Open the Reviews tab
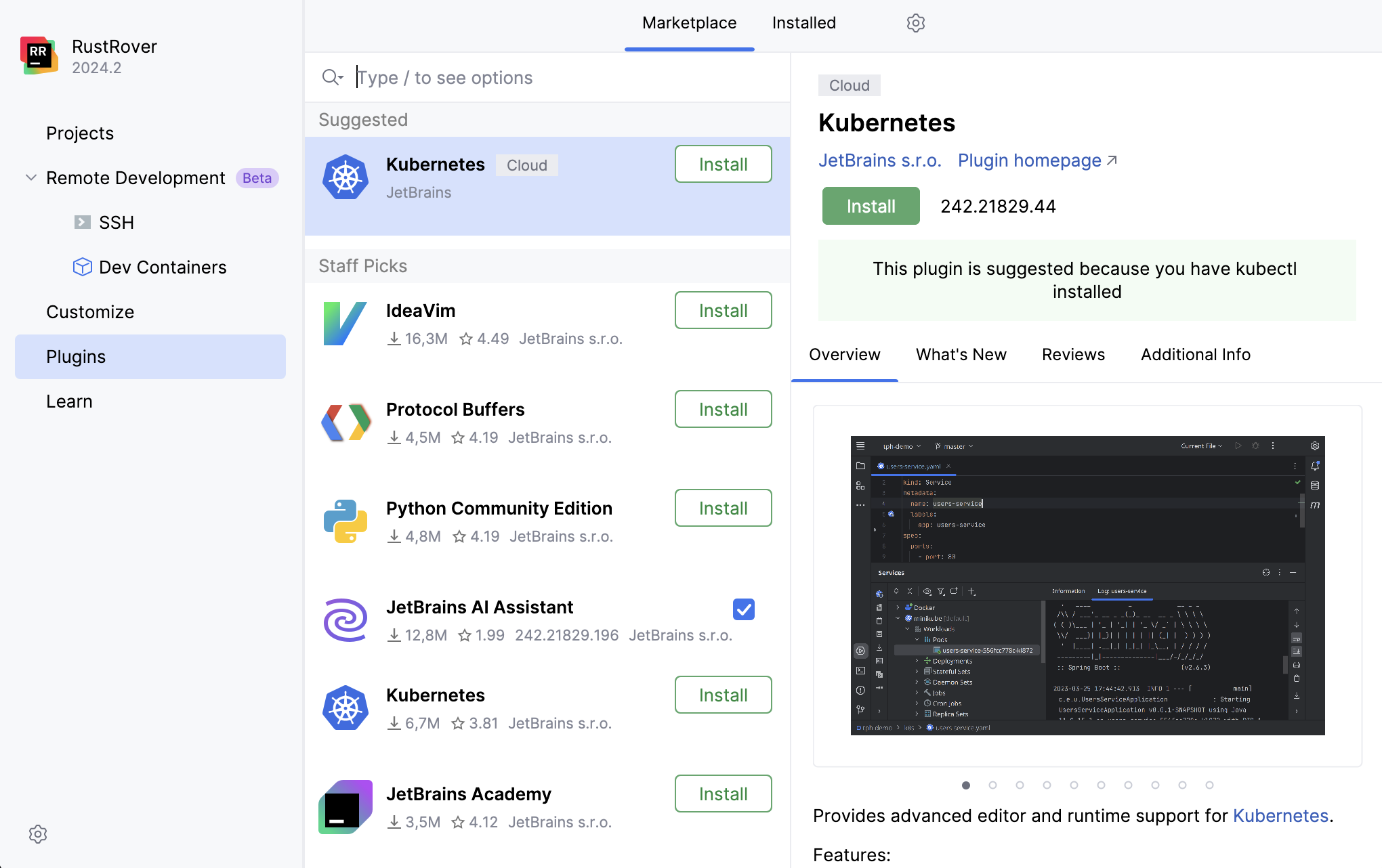 click(1073, 355)
